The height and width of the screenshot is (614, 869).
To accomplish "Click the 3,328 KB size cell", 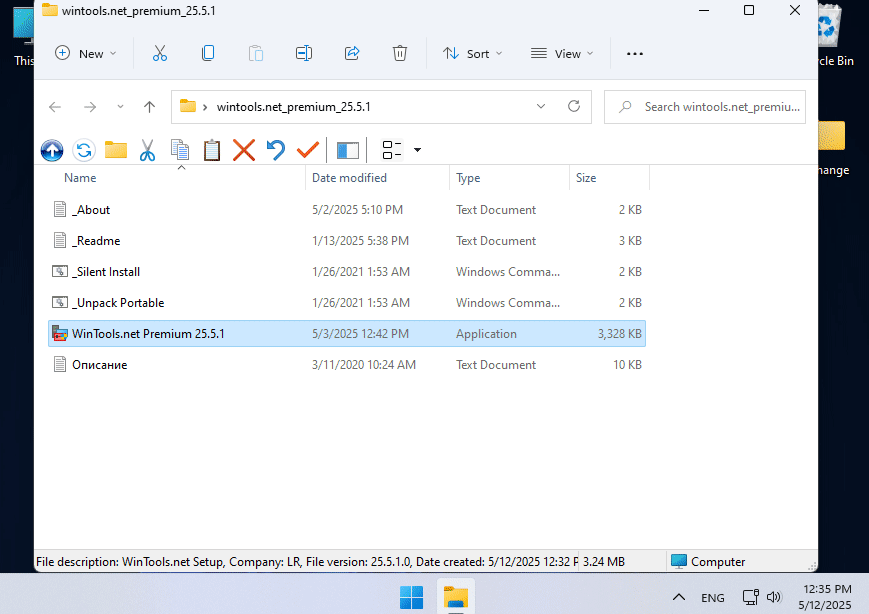I will pyautogui.click(x=620, y=334).
